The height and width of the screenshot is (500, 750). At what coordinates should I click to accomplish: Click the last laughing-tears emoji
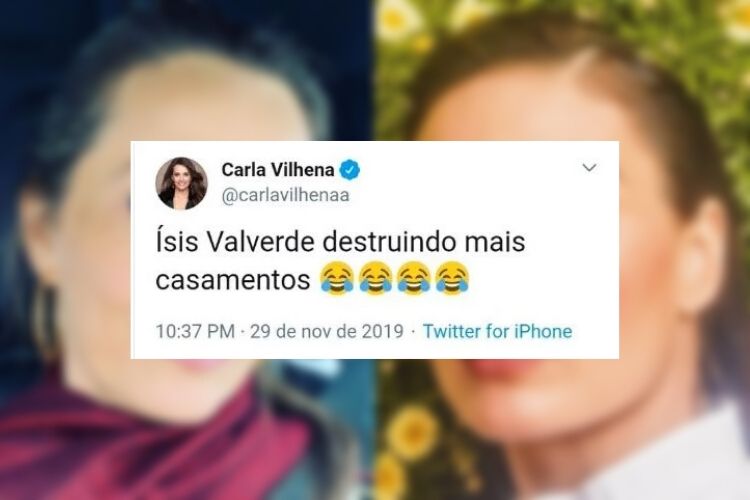click(x=453, y=278)
